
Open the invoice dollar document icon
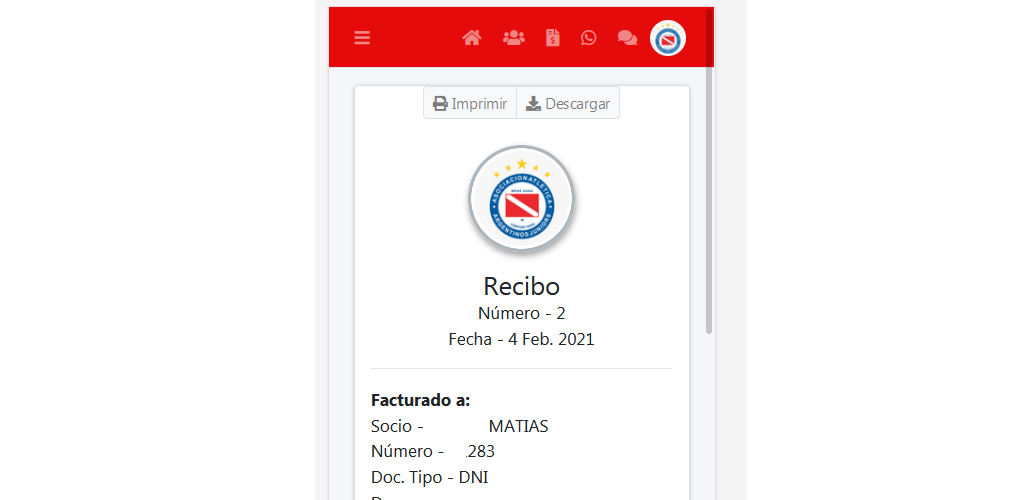tap(553, 38)
